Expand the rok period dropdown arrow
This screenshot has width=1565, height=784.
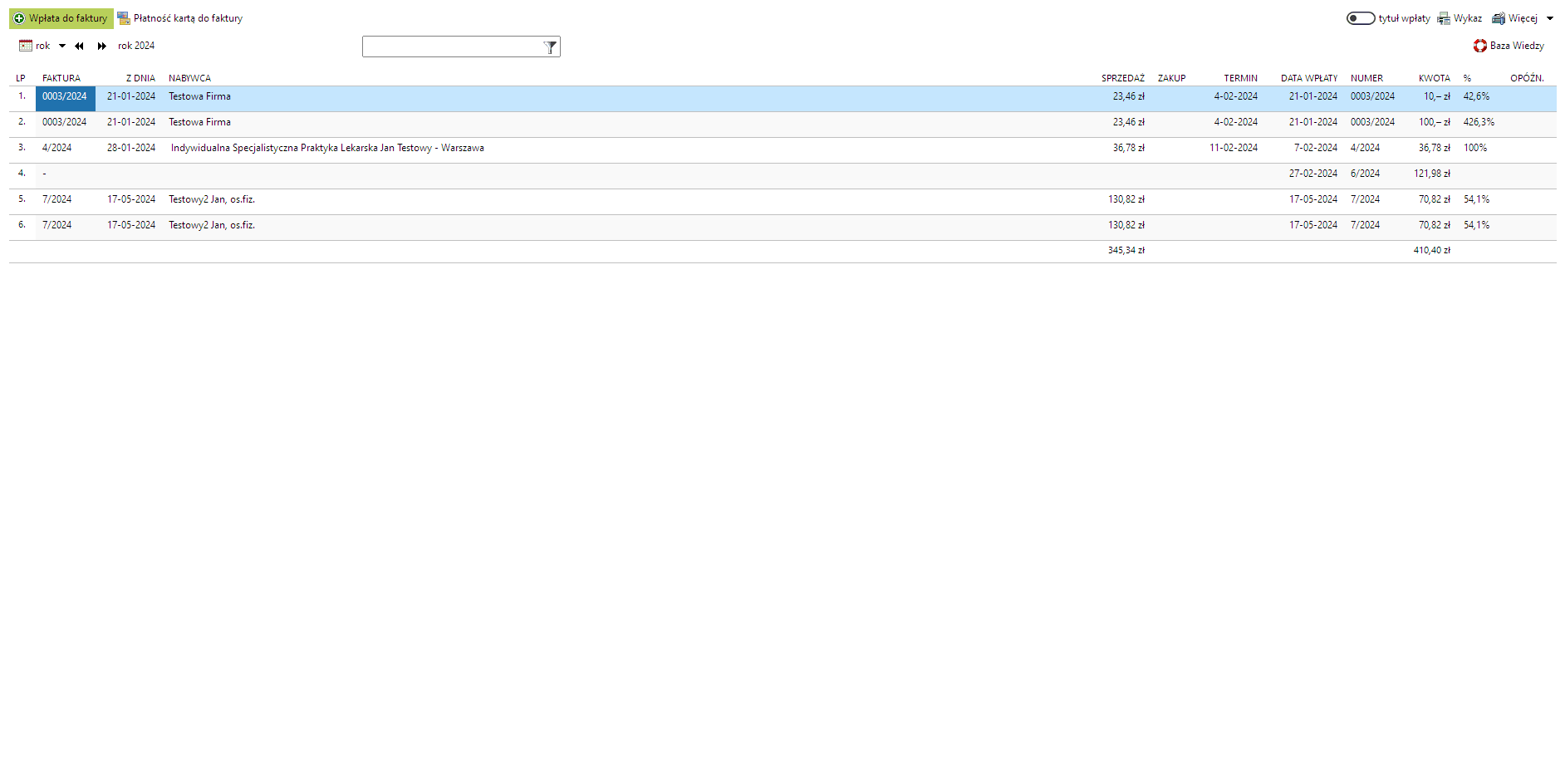pos(62,47)
